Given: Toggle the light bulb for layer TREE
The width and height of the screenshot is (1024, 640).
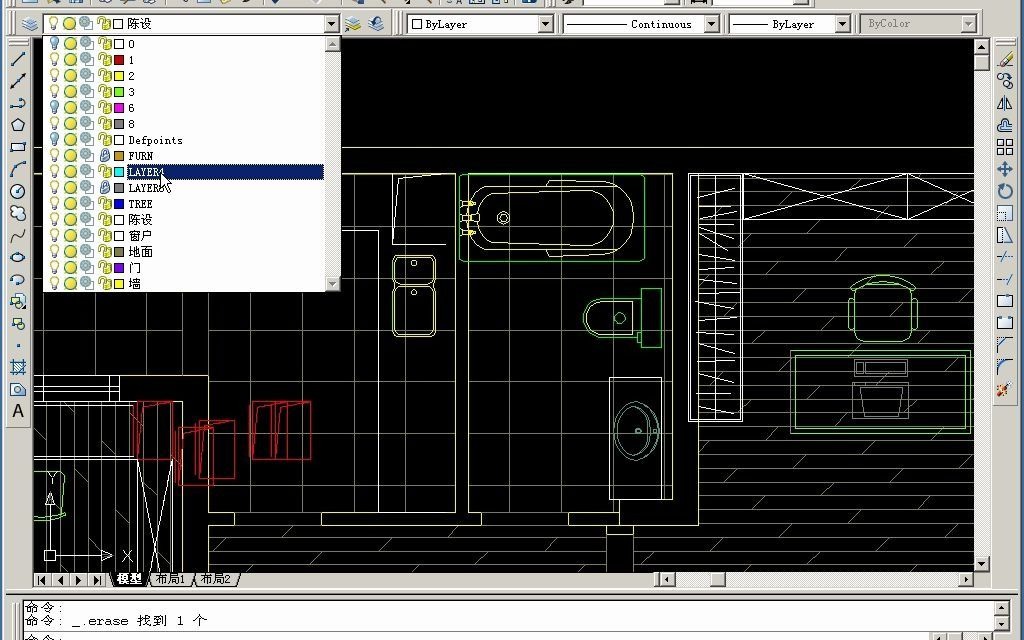Looking at the screenshot, I should 55,204.
